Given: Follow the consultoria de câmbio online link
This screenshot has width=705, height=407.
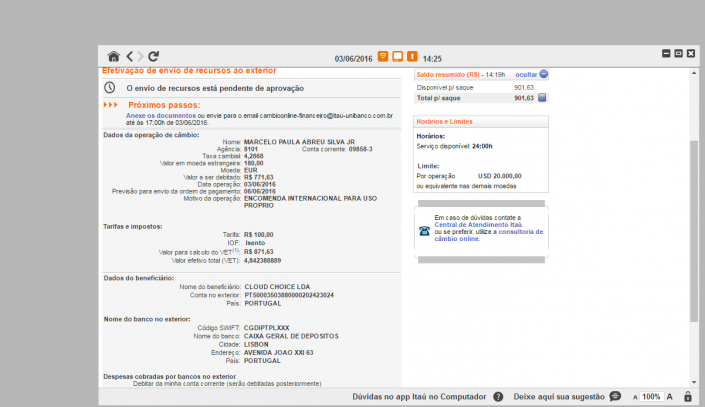Looking at the screenshot, I should click(x=514, y=233).
